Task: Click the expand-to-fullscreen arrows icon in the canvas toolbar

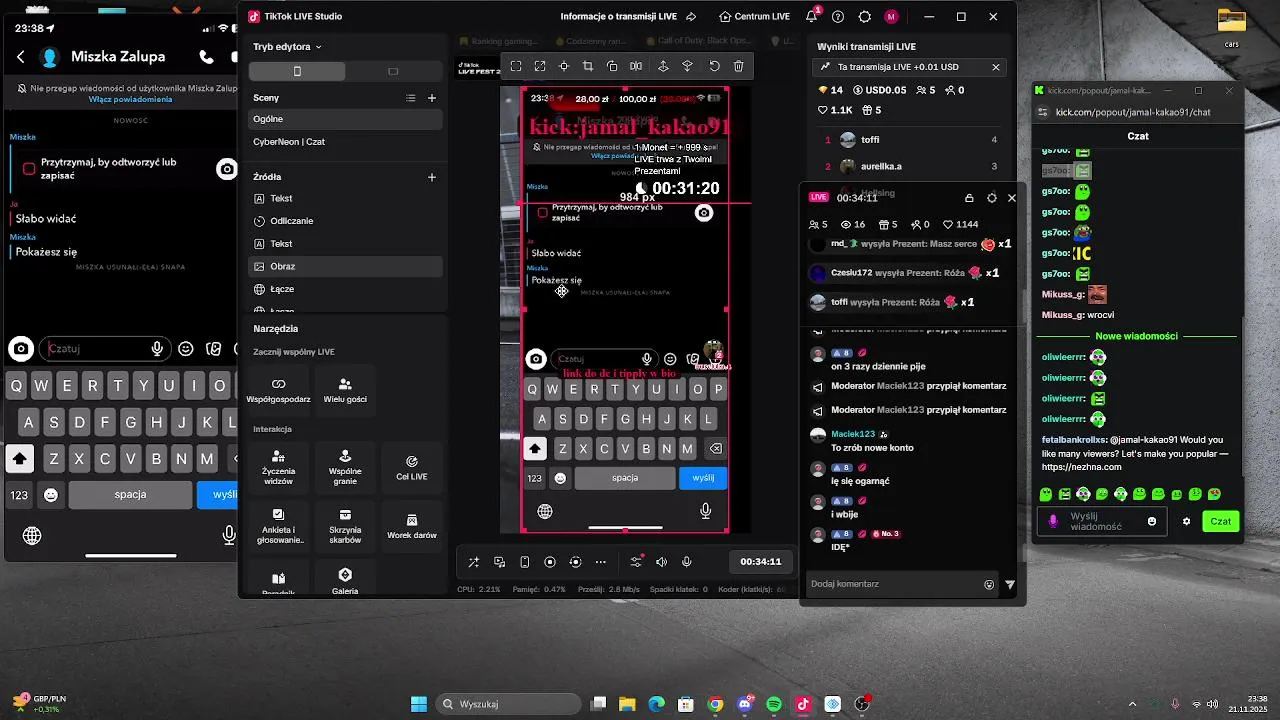Action: click(540, 66)
